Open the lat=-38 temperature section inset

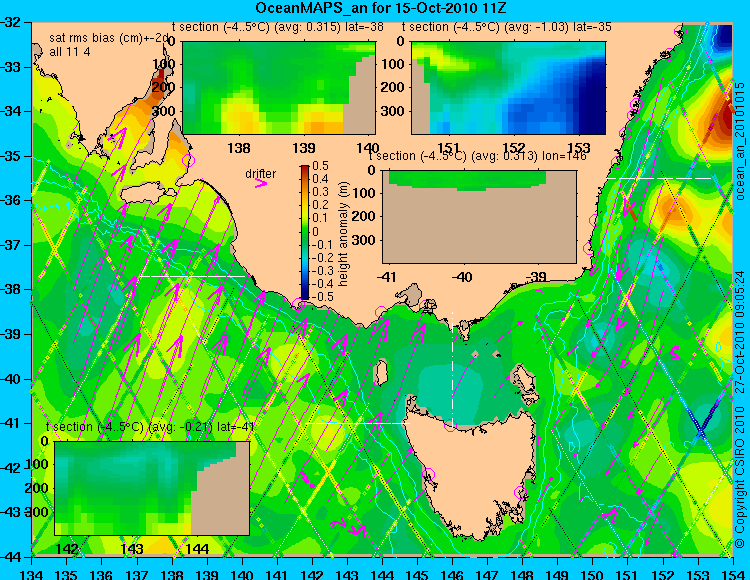(x=279, y=88)
